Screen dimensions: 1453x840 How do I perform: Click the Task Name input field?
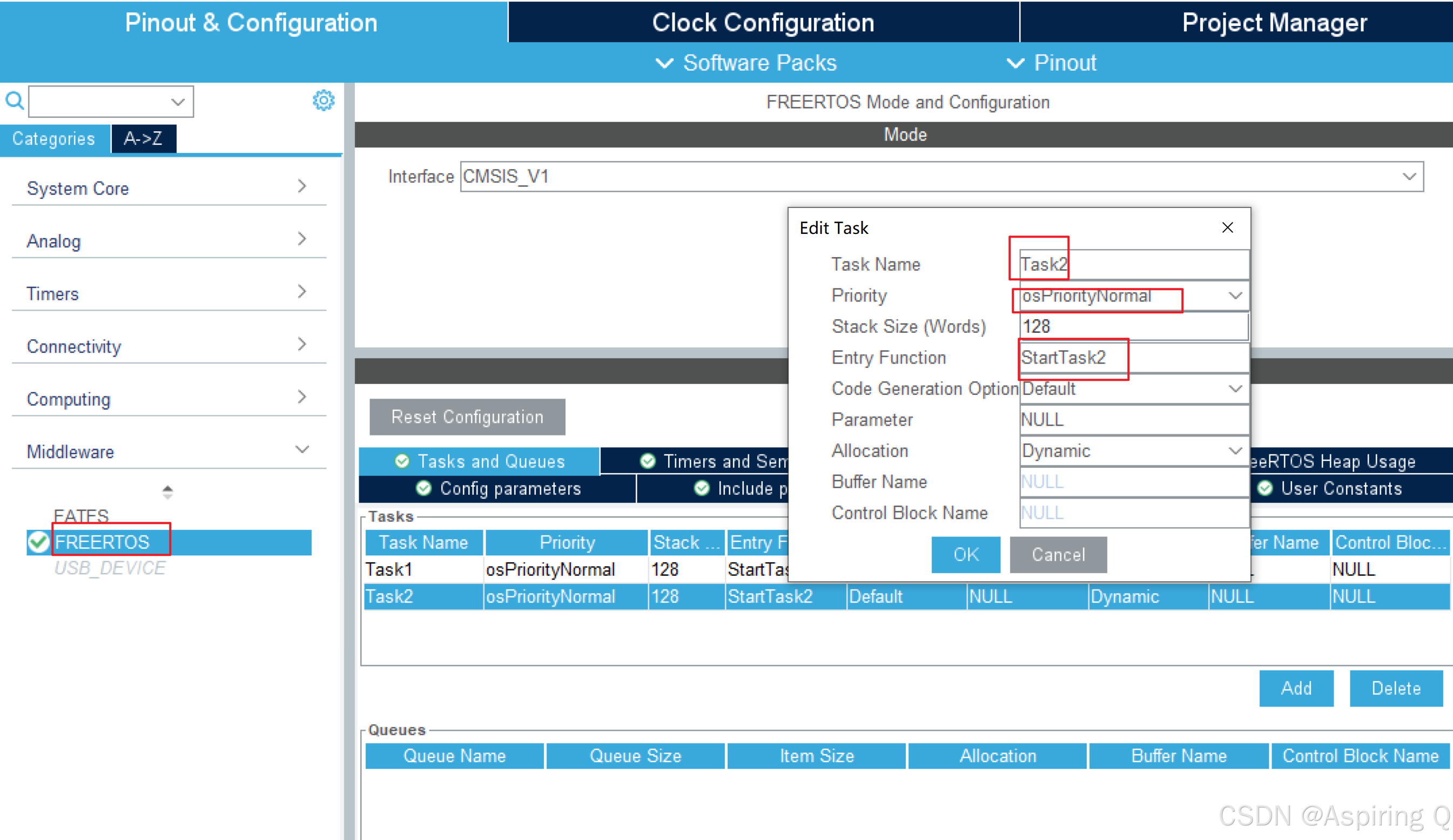[1134, 265]
